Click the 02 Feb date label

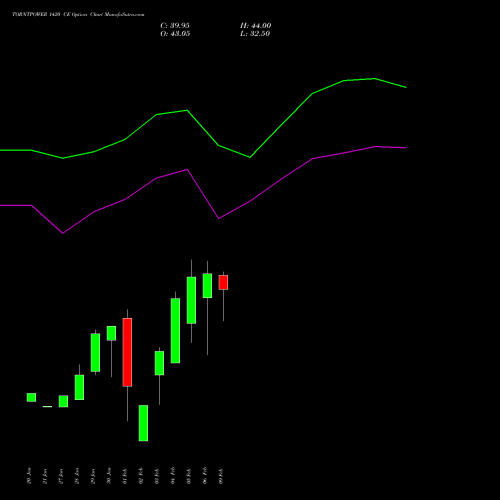[141, 476]
